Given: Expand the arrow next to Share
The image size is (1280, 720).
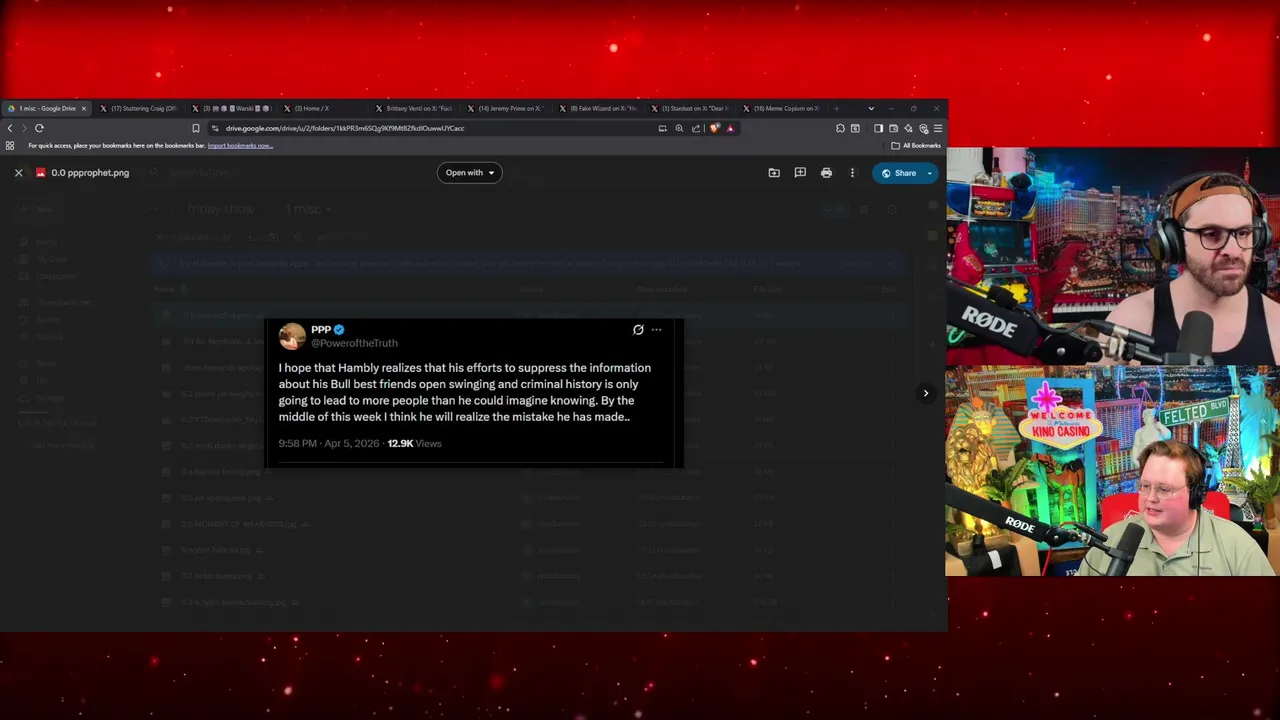Looking at the screenshot, I should [930, 173].
